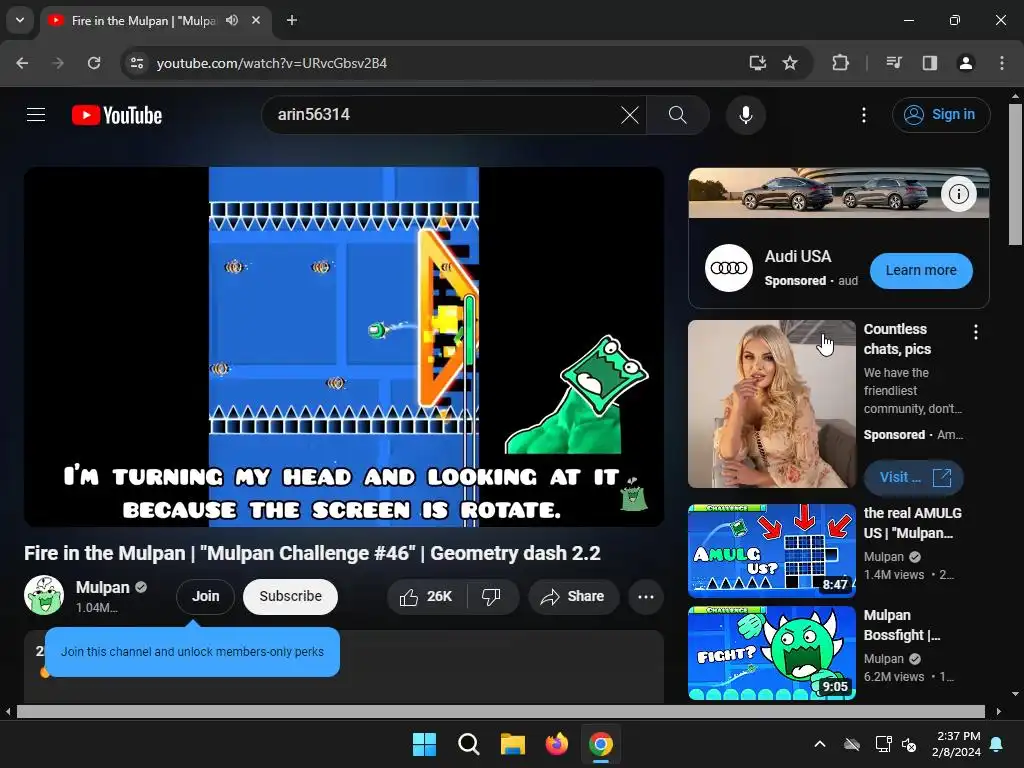Open Chrome profile icon

966,63
